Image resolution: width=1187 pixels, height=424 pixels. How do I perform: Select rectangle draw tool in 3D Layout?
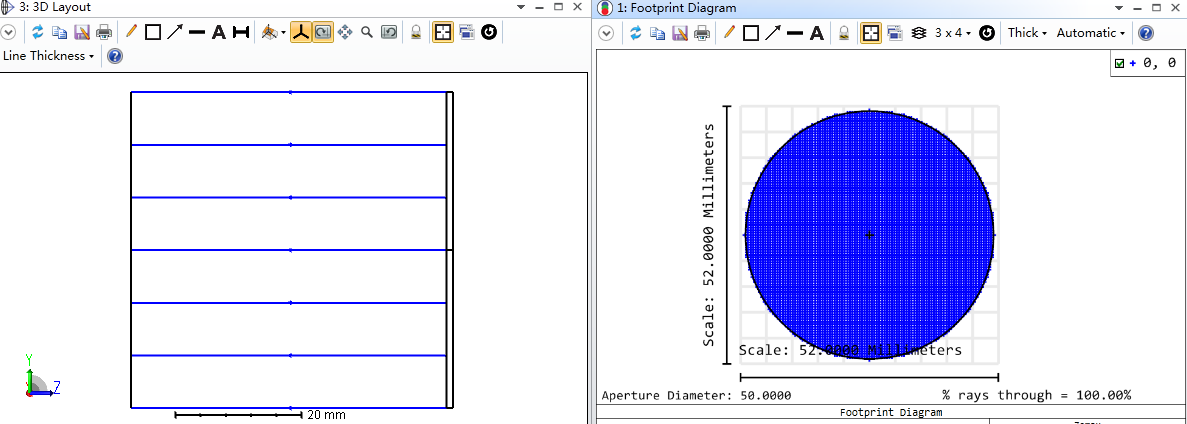coord(153,33)
